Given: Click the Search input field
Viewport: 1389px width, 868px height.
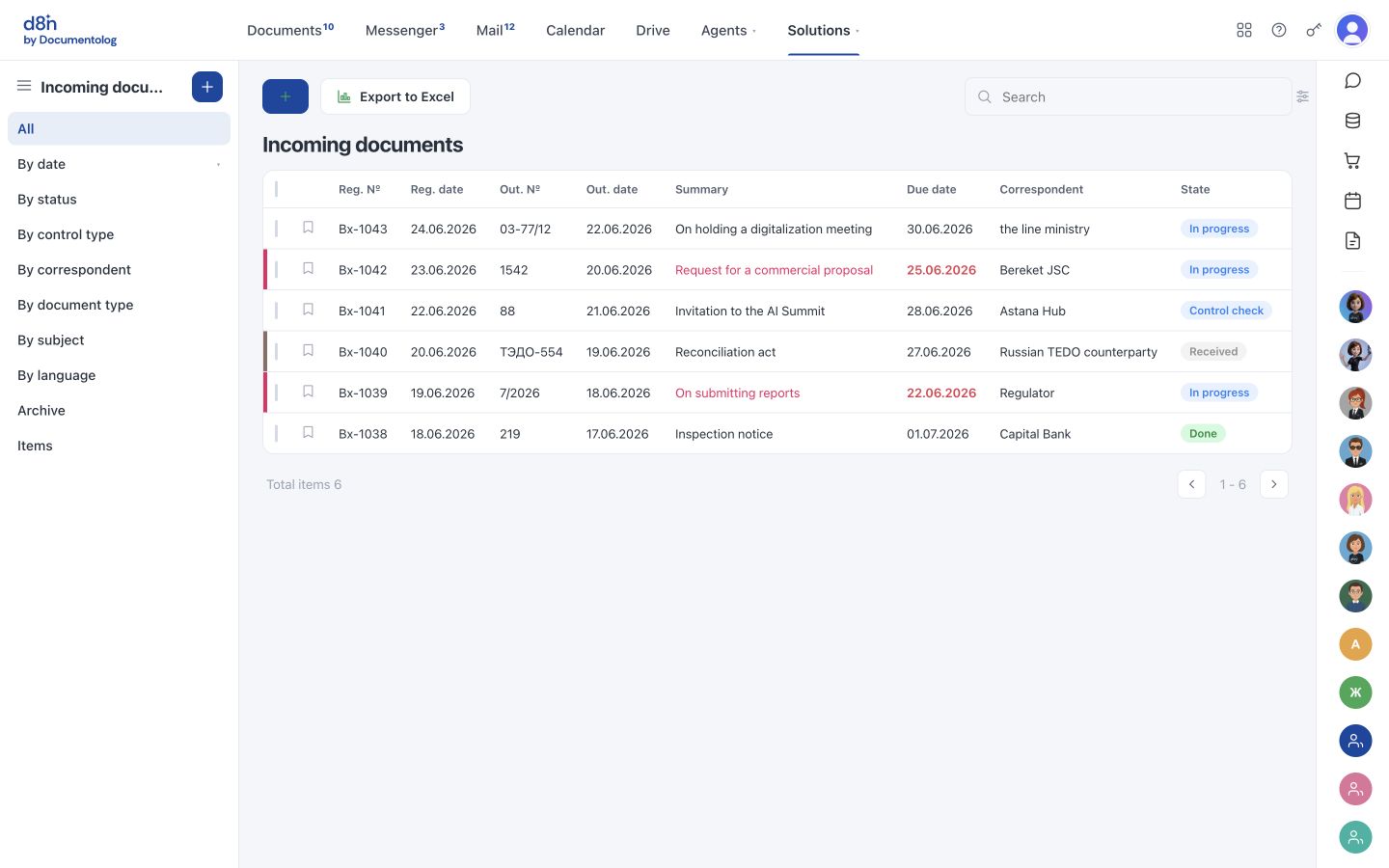Looking at the screenshot, I should [1129, 96].
